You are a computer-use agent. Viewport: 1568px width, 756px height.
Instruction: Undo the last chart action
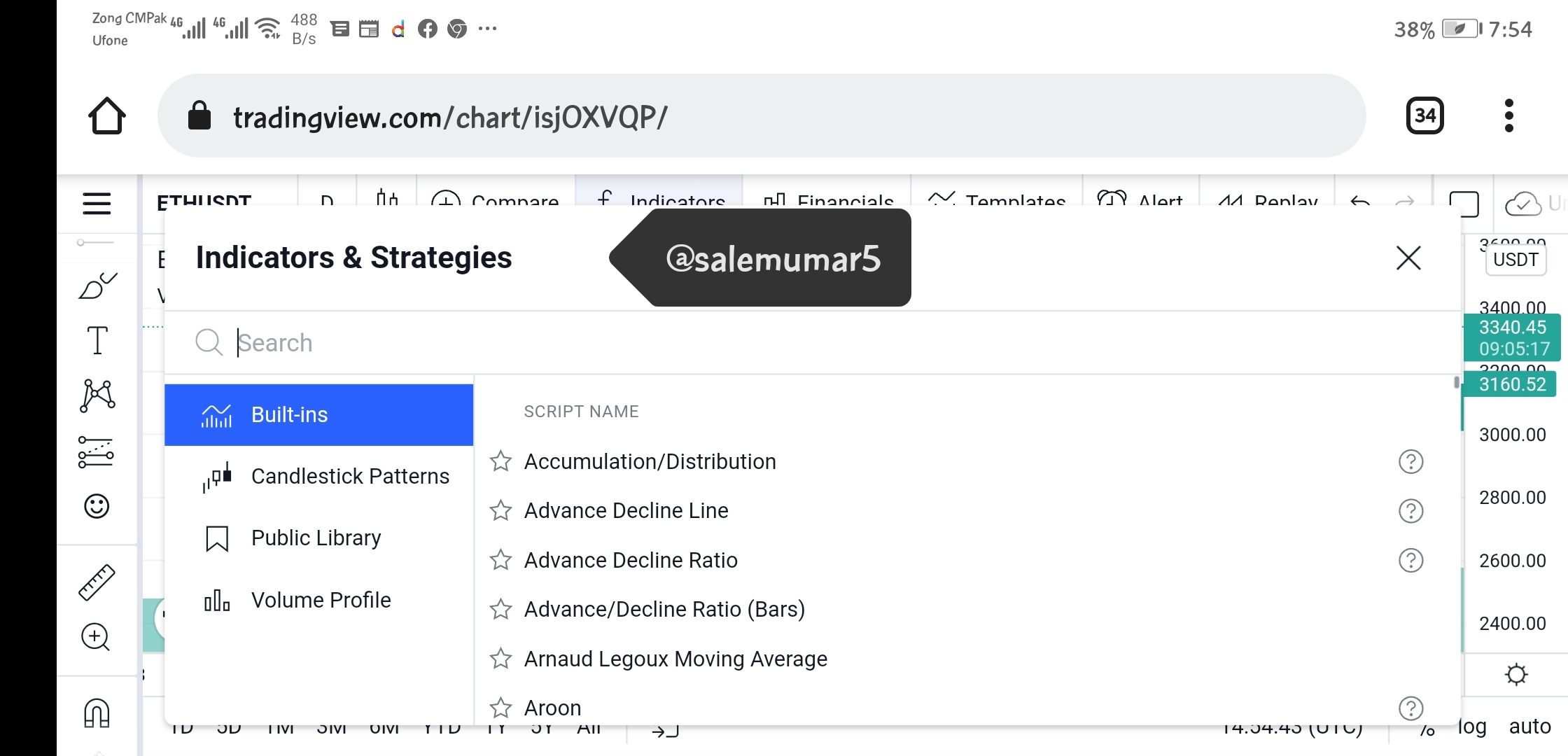(1360, 202)
